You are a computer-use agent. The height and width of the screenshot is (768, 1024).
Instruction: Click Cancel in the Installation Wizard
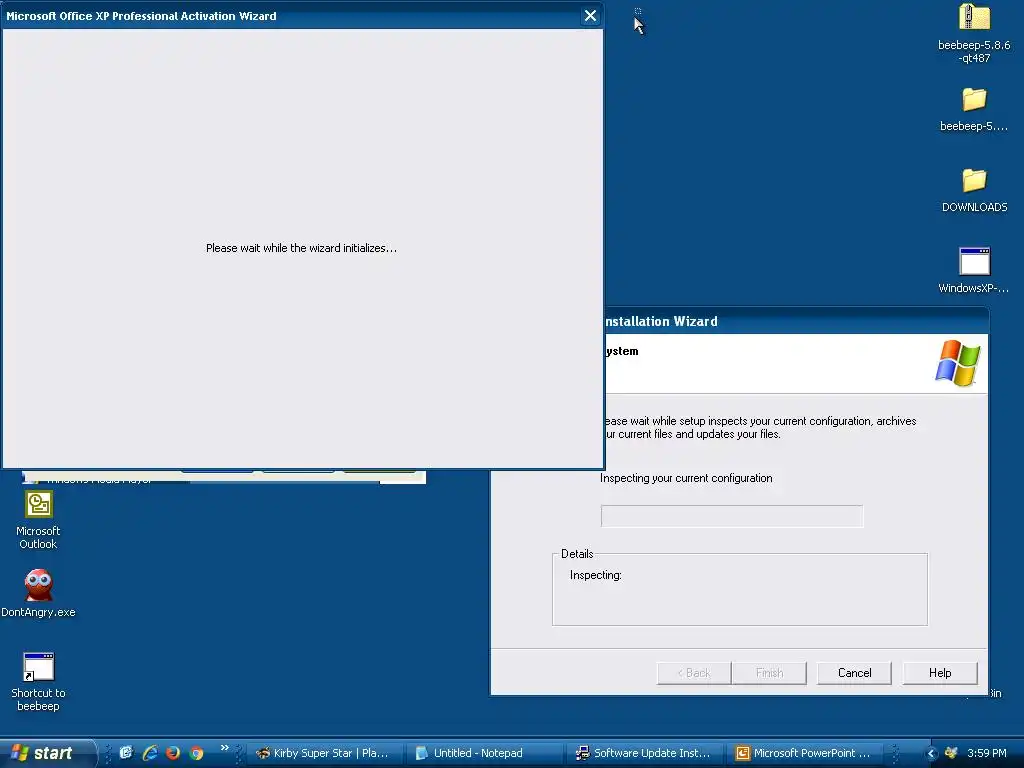pos(854,673)
